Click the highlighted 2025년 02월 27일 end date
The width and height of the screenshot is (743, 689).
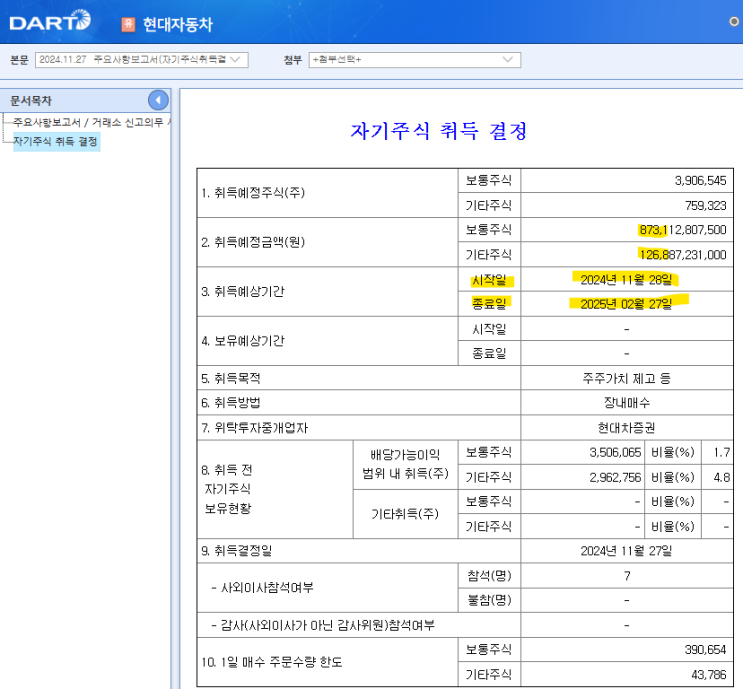[x=626, y=303]
